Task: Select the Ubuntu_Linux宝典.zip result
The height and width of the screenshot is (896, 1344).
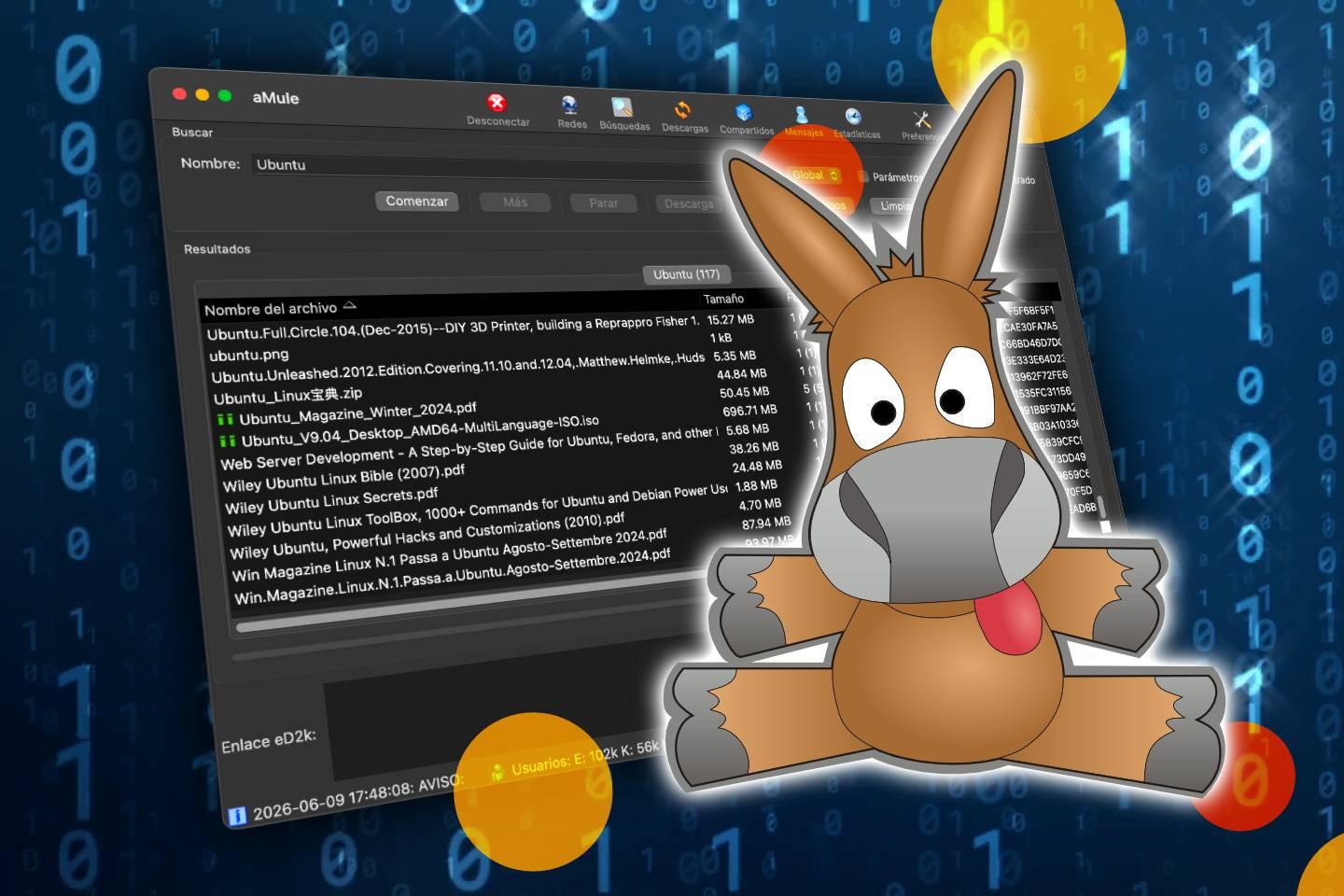Action: pos(287,395)
